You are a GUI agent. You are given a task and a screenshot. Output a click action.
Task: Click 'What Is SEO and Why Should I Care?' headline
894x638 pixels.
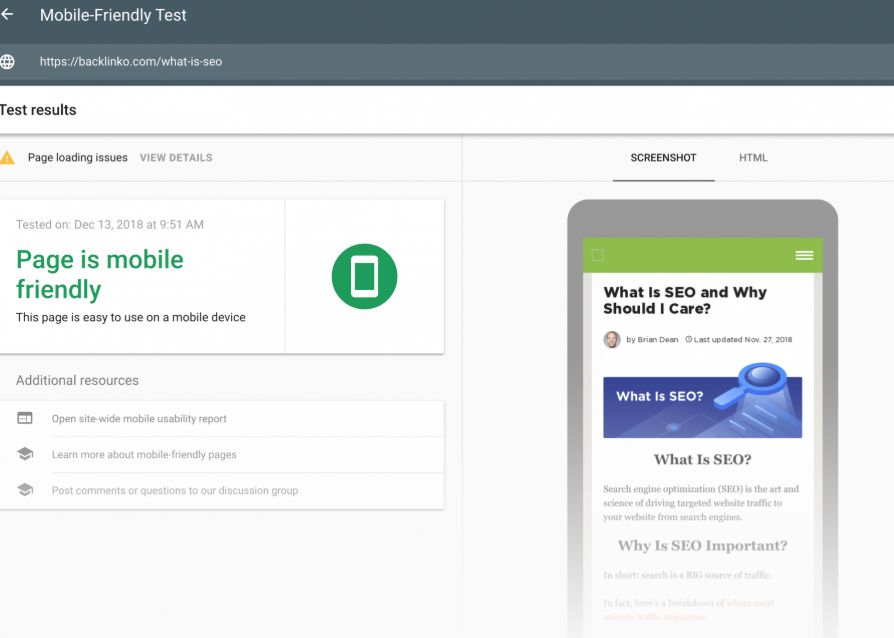pos(685,300)
